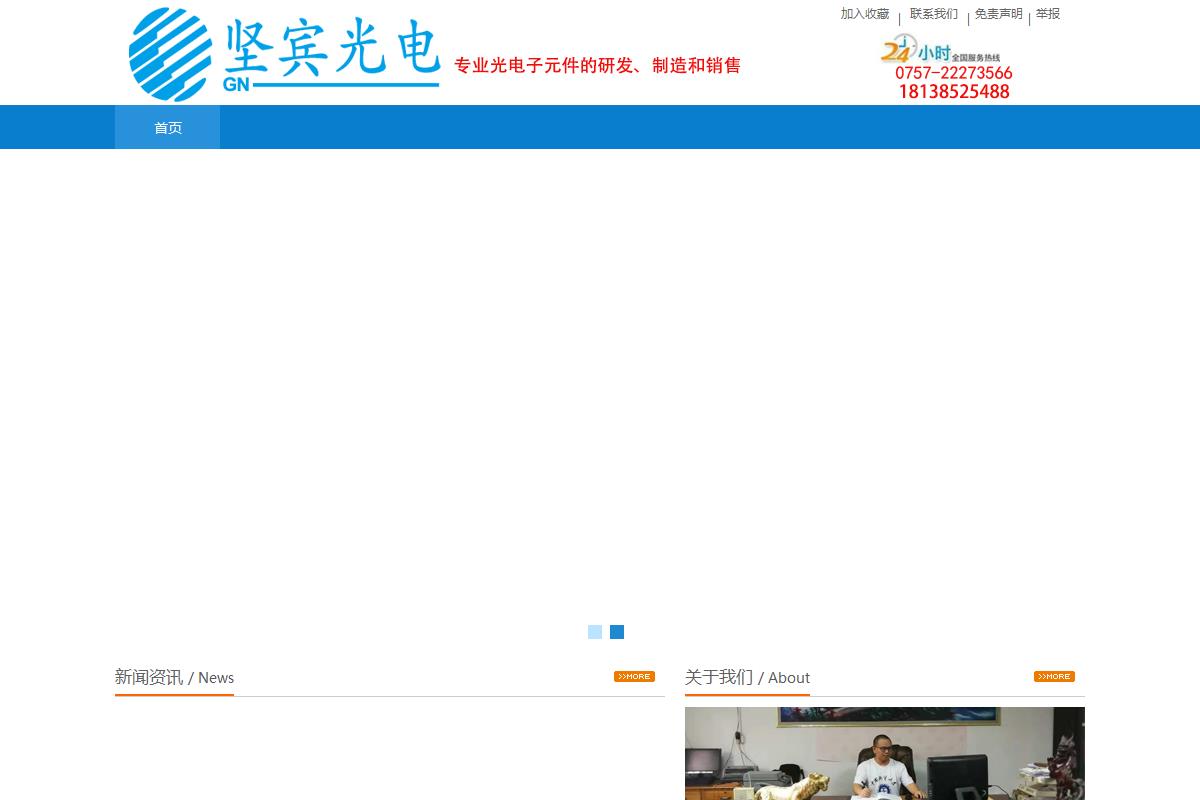This screenshot has width=1200, height=800.
Task: Open the About section orange MORE button
Action: point(1054,677)
